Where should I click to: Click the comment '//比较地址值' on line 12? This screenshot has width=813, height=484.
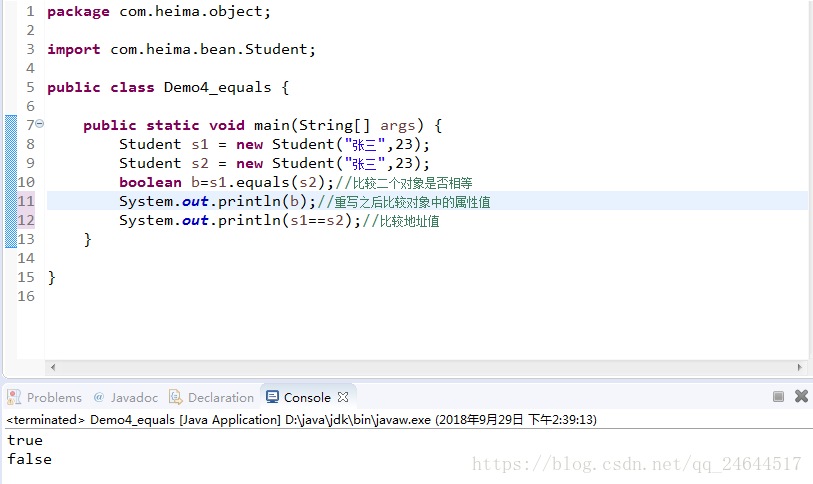401,221
